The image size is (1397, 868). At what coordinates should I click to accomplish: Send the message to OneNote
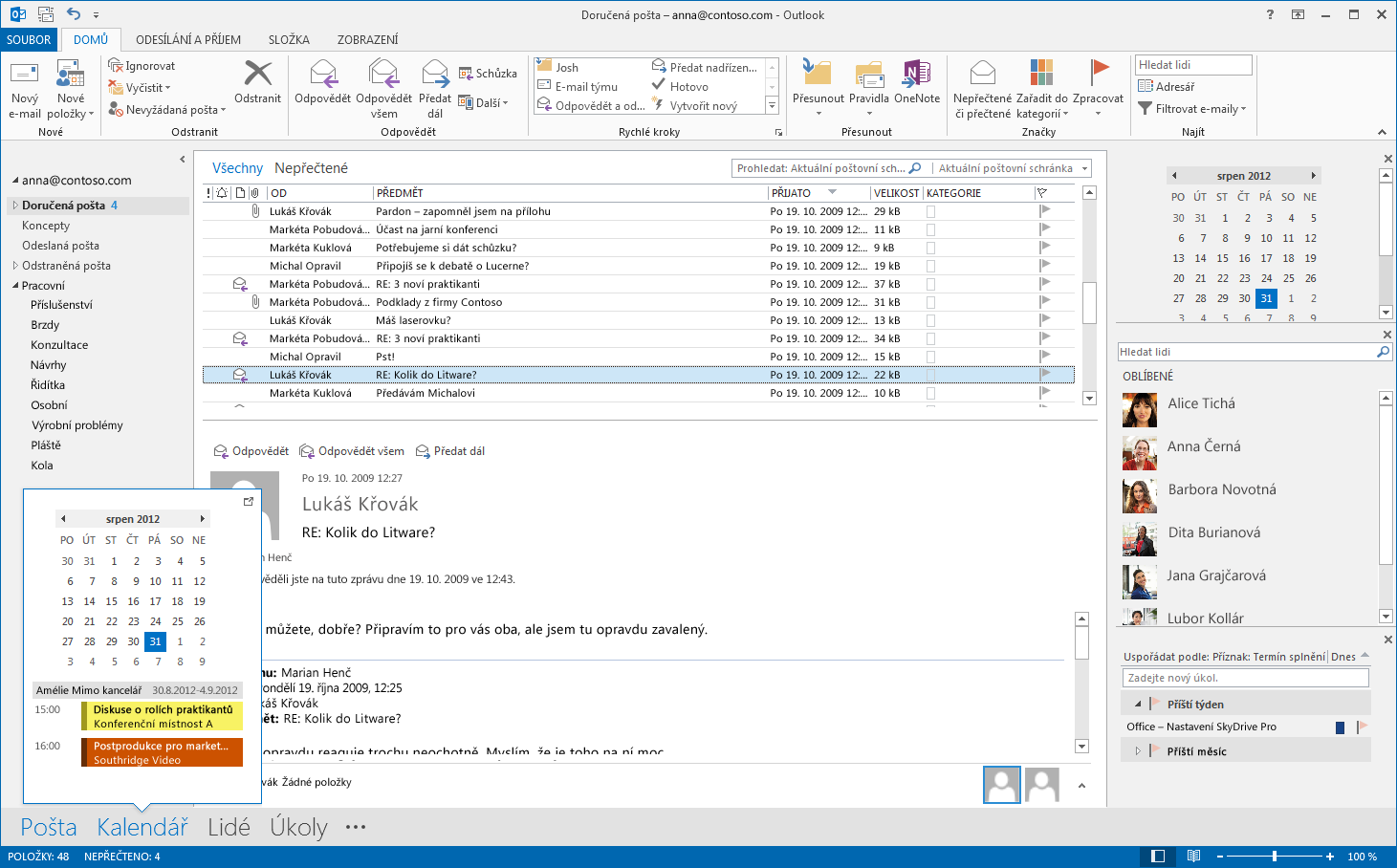pyautogui.click(x=917, y=82)
